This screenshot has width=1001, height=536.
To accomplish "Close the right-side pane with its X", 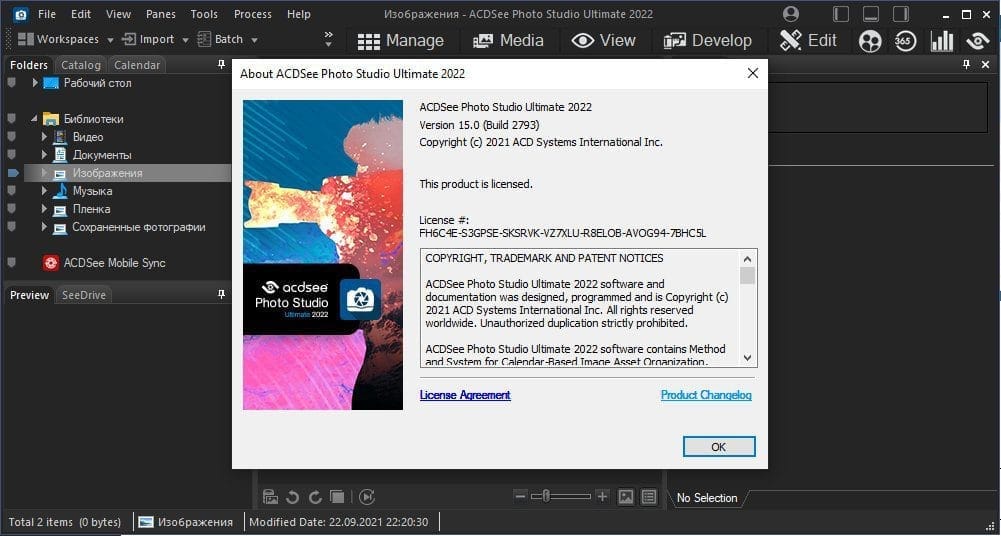I will click(x=985, y=64).
